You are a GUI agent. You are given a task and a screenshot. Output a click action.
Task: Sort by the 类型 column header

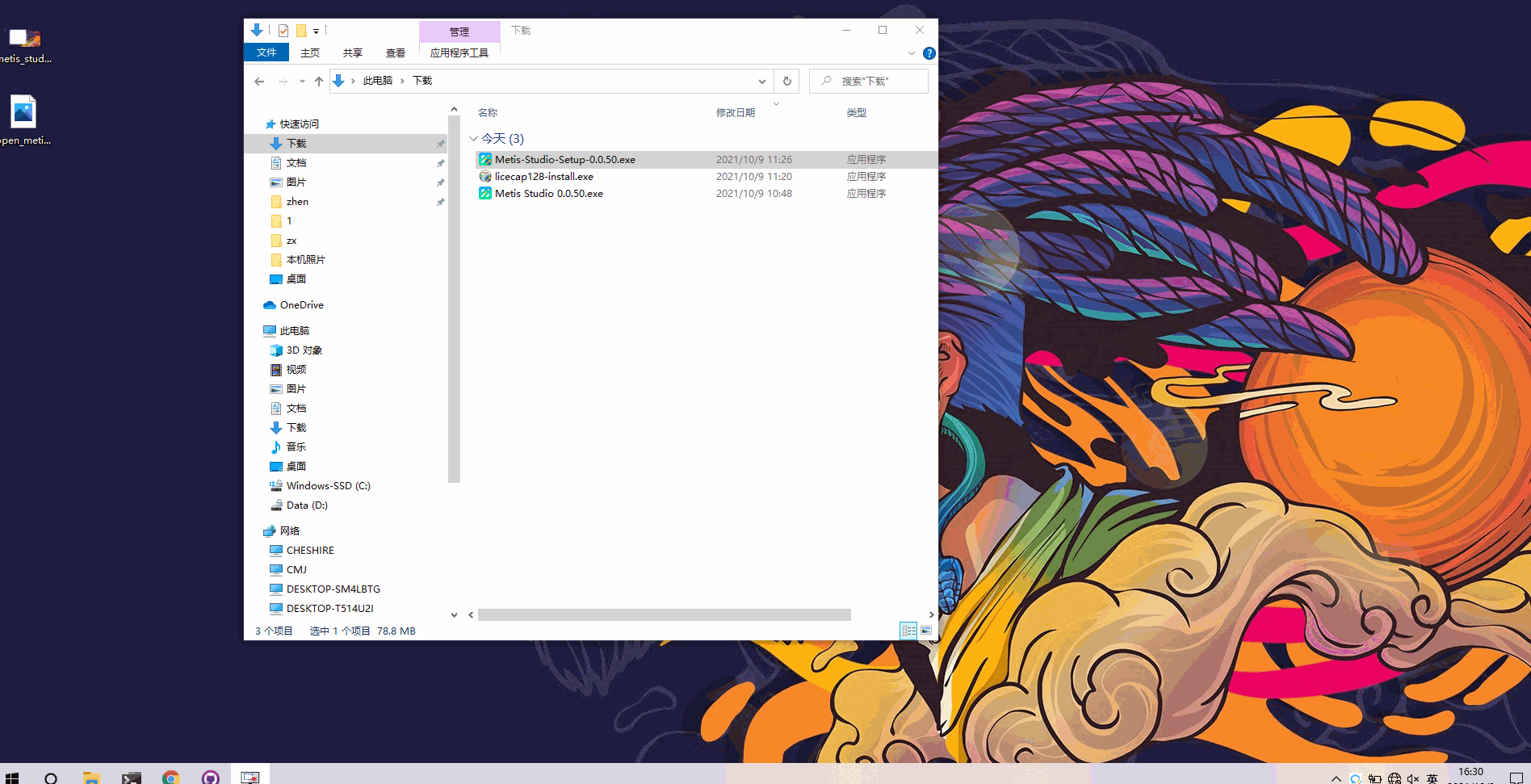coord(857,113)
